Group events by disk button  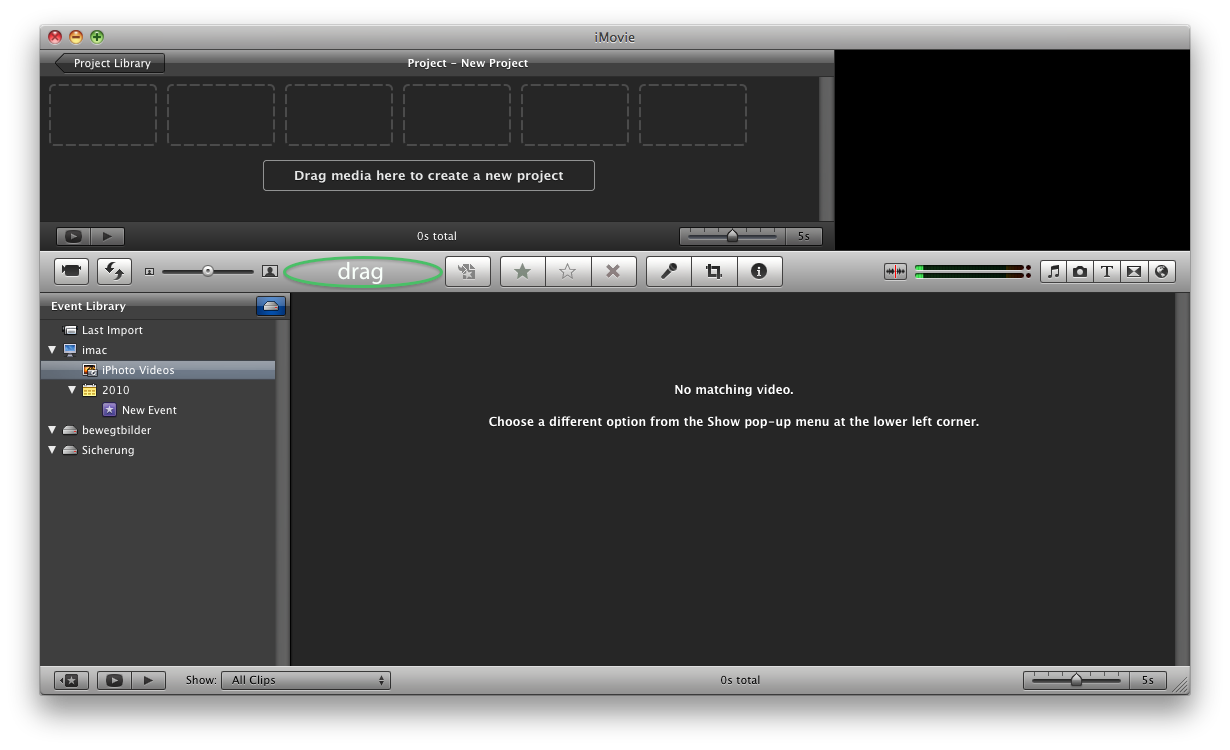[x=271, y=306]
